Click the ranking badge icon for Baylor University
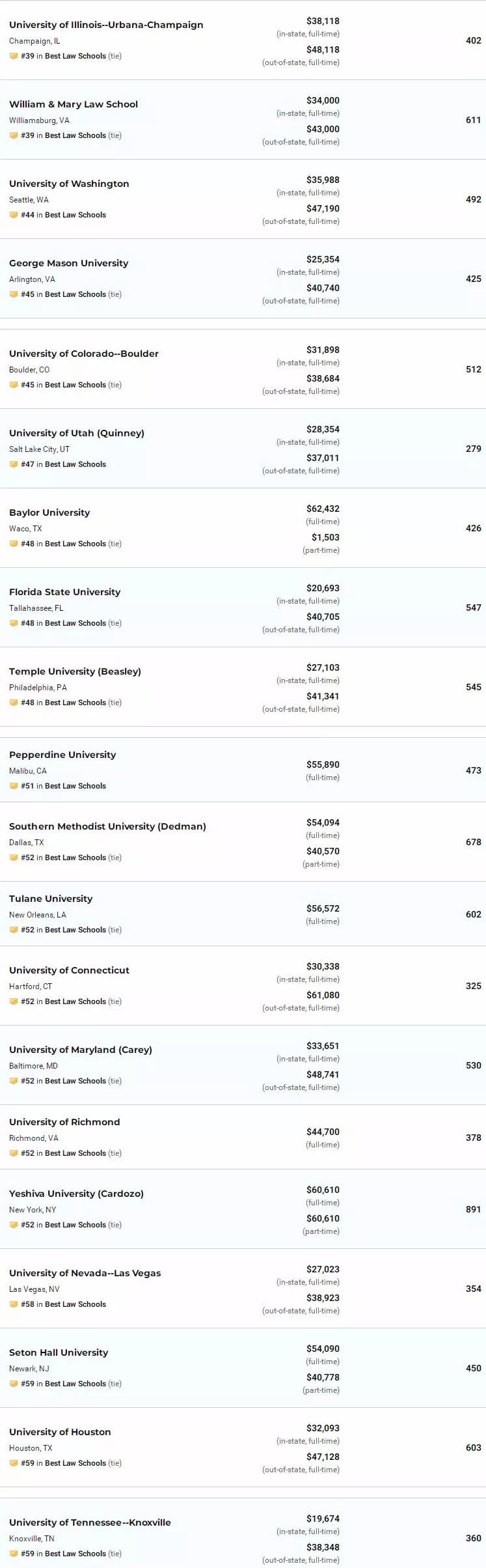The image size is (486, 1568). [14, 544]
